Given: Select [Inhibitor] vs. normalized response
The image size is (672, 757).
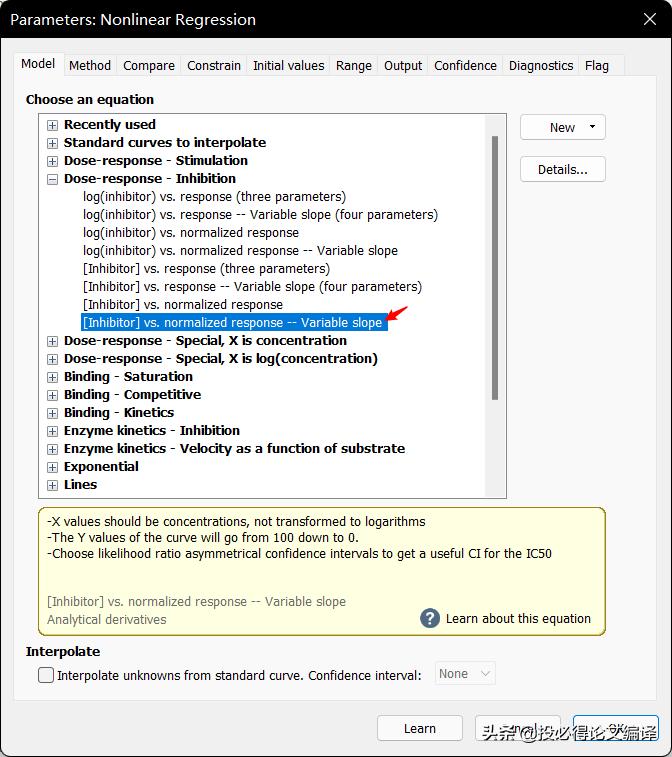Looking at the screenshot, I should coord(183,305).
